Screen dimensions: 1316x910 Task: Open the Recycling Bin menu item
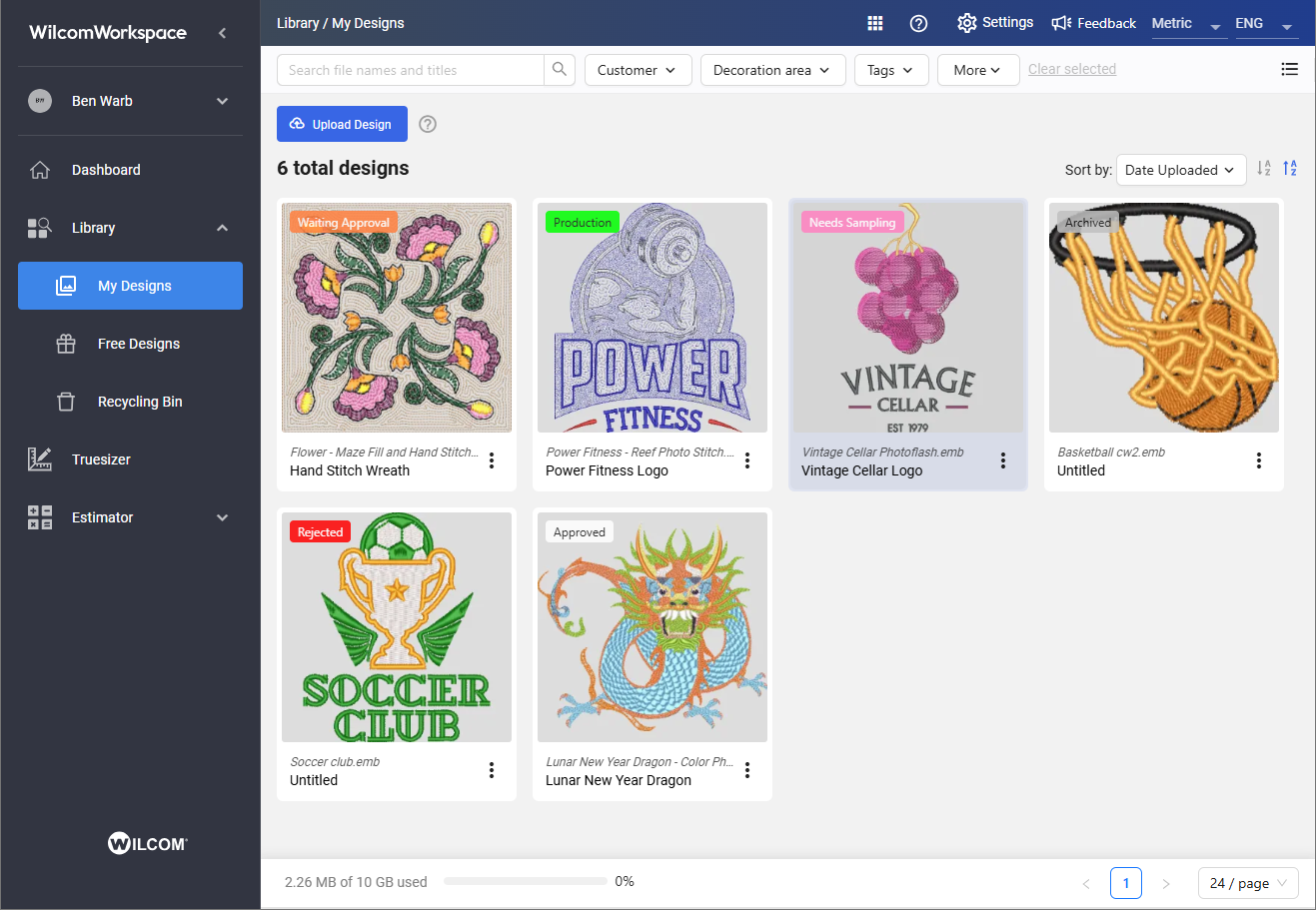(140, 402)
